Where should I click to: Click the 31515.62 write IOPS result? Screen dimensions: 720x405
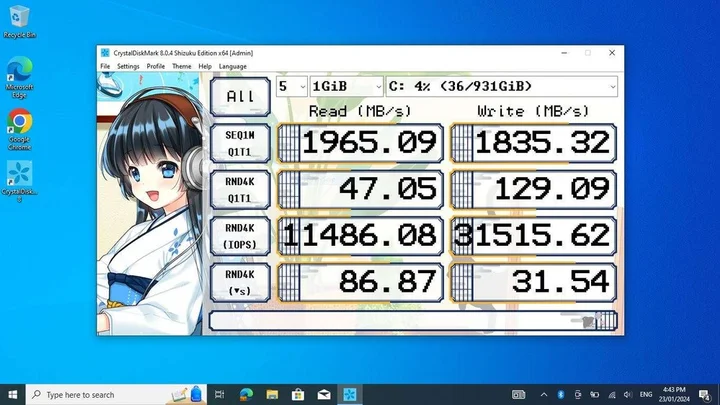(x=533, y=236)
